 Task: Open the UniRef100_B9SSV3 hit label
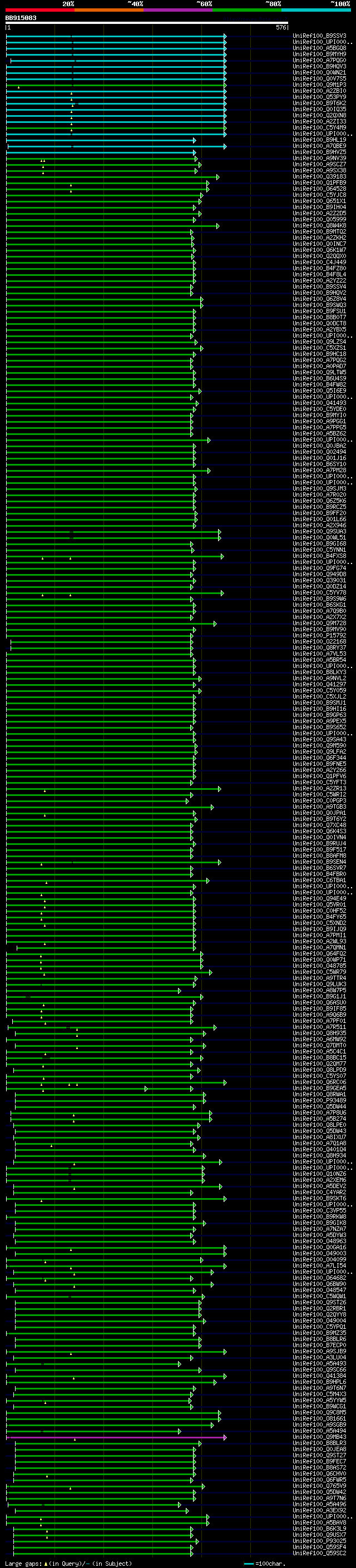click(319, 36)
